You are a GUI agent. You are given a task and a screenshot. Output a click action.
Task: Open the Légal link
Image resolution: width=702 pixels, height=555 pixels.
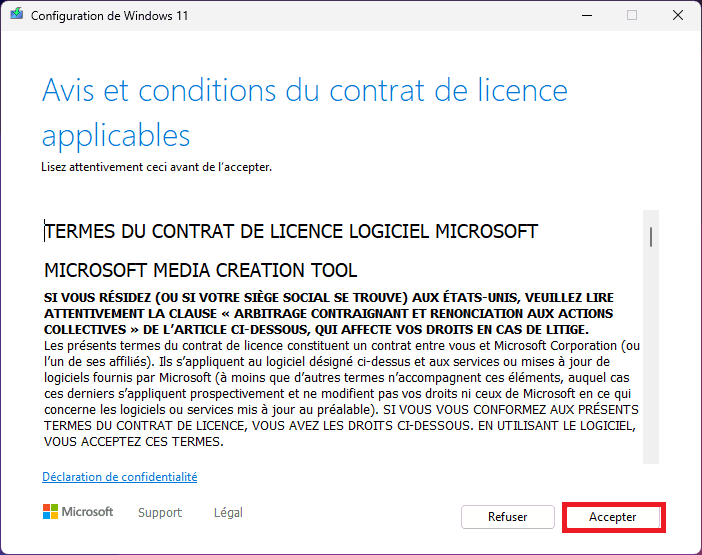[228, 512]
